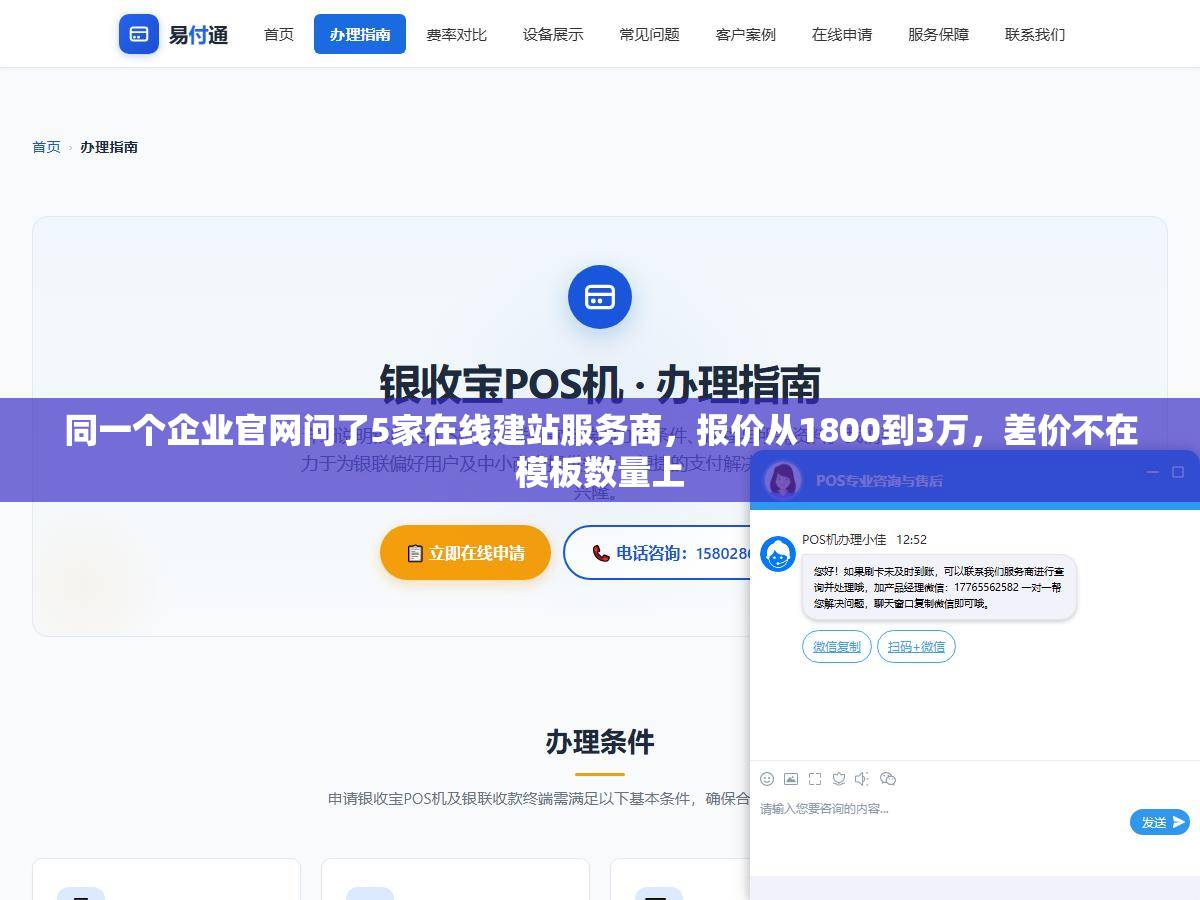
Task: Click the orange 立即在线申请 button
Action: click(x=465, y=552)
